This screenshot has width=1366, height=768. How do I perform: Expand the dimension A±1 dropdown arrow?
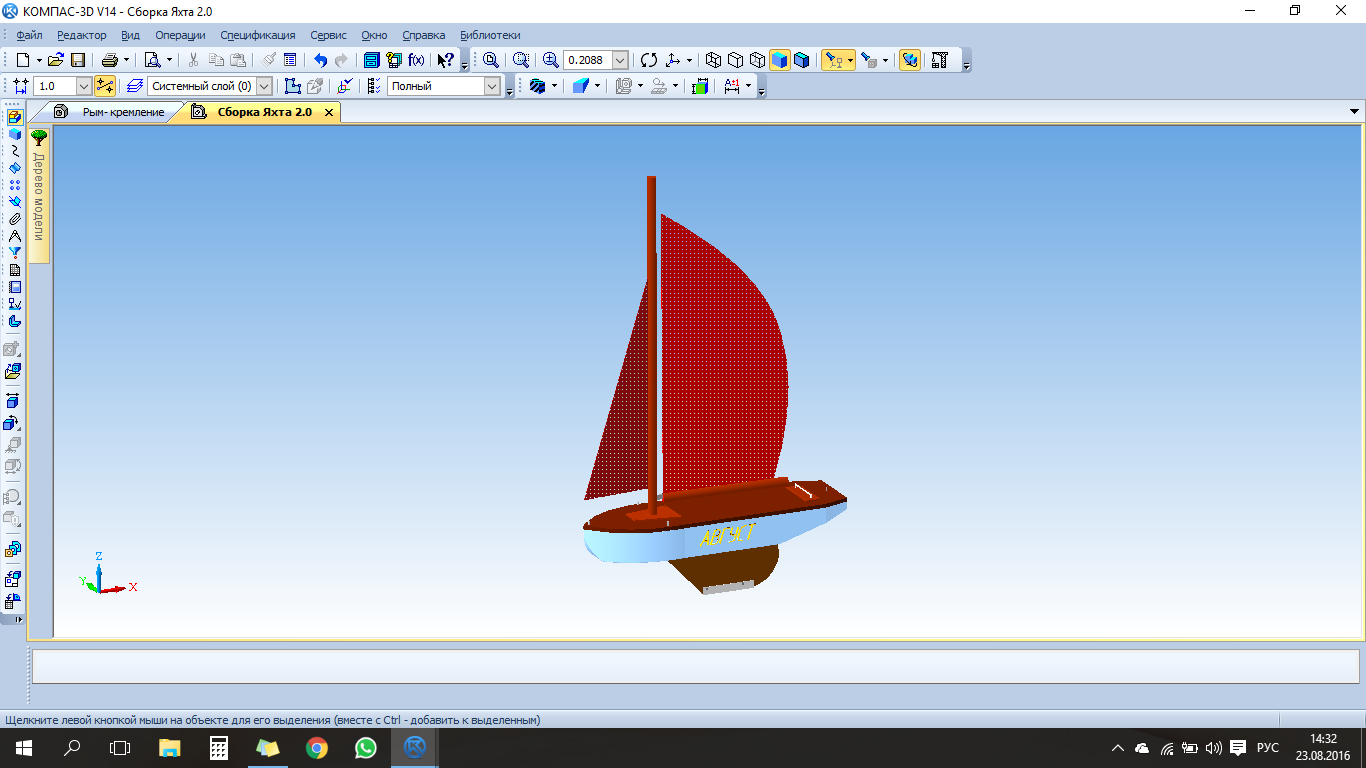[x=748, y=87]
